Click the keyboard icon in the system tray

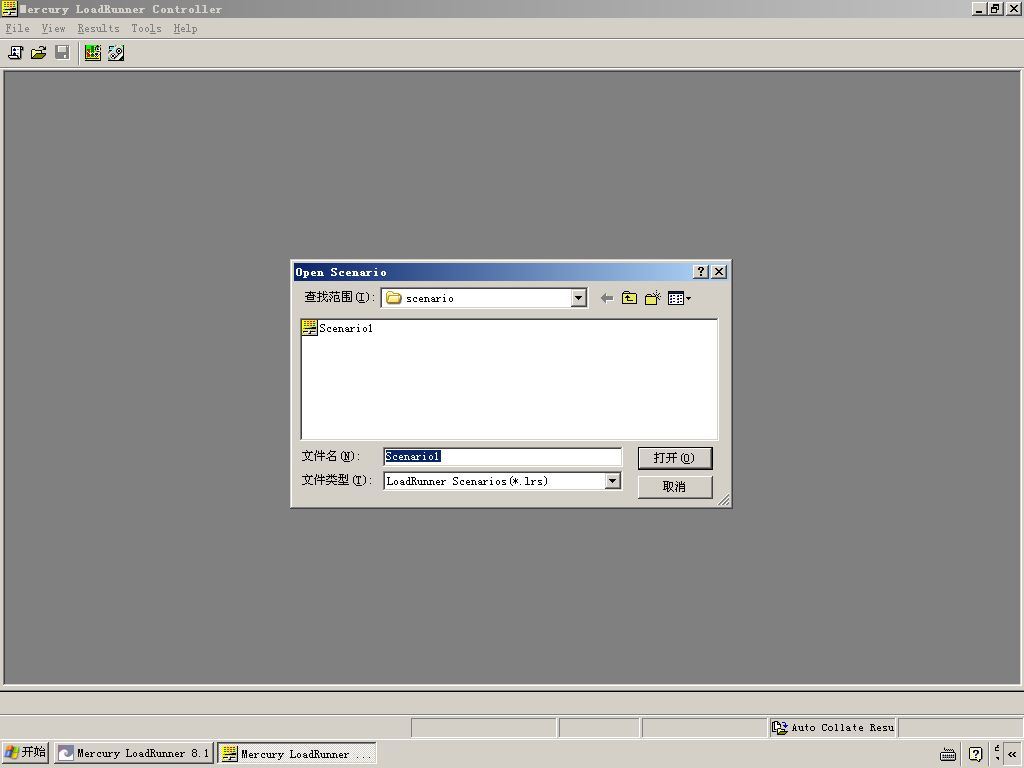948,755
